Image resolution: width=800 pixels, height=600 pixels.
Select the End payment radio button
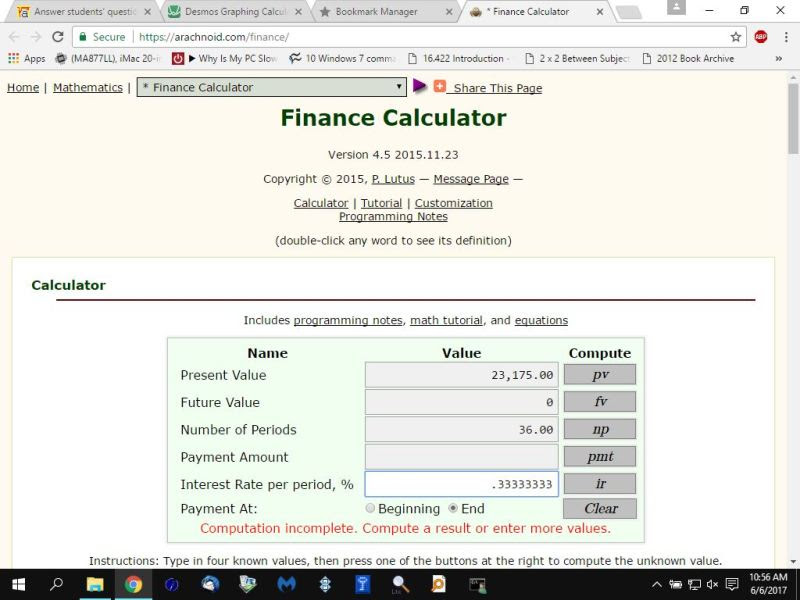[453, 508]
